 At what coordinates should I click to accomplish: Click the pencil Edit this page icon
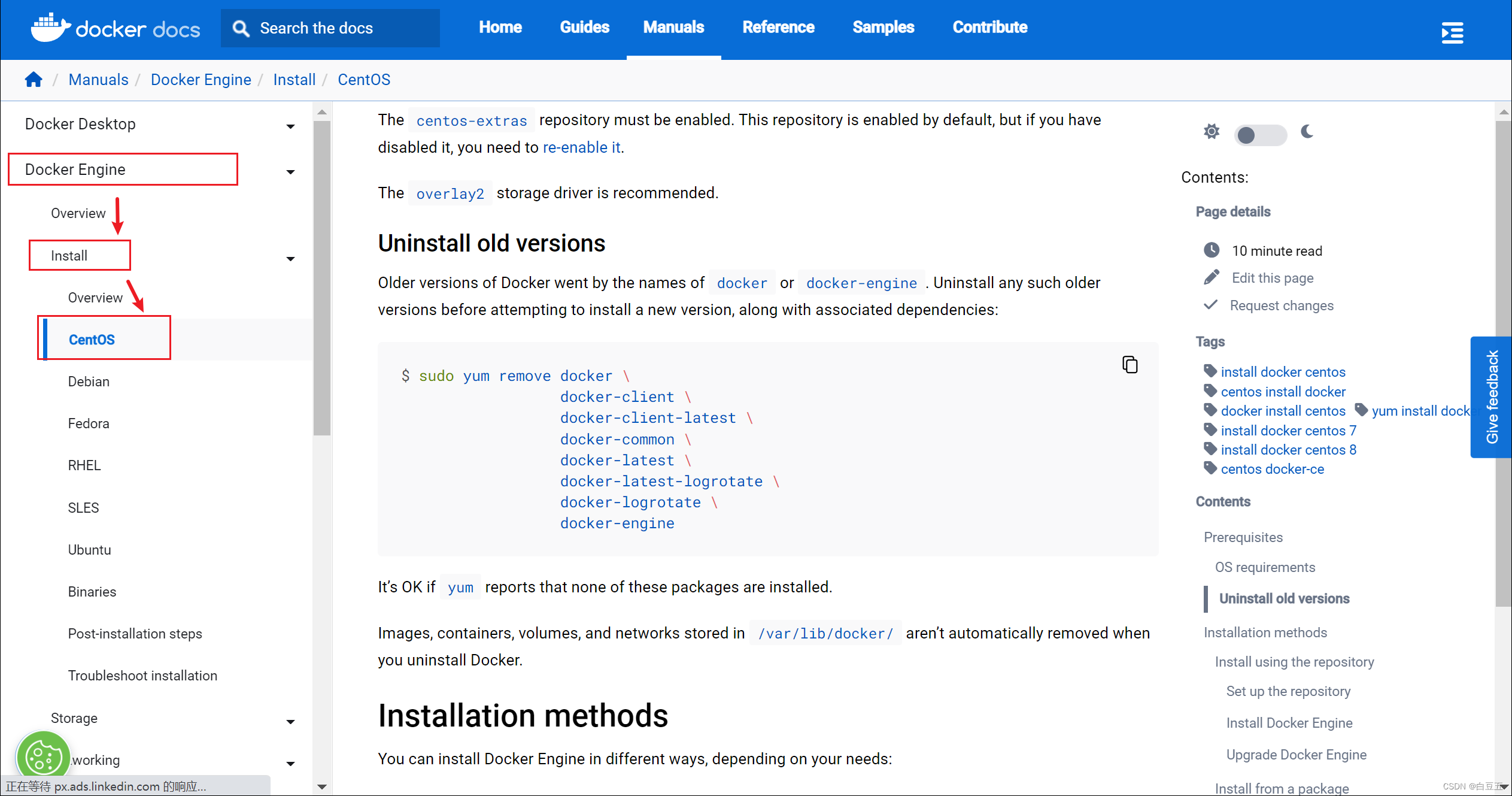1212,277
